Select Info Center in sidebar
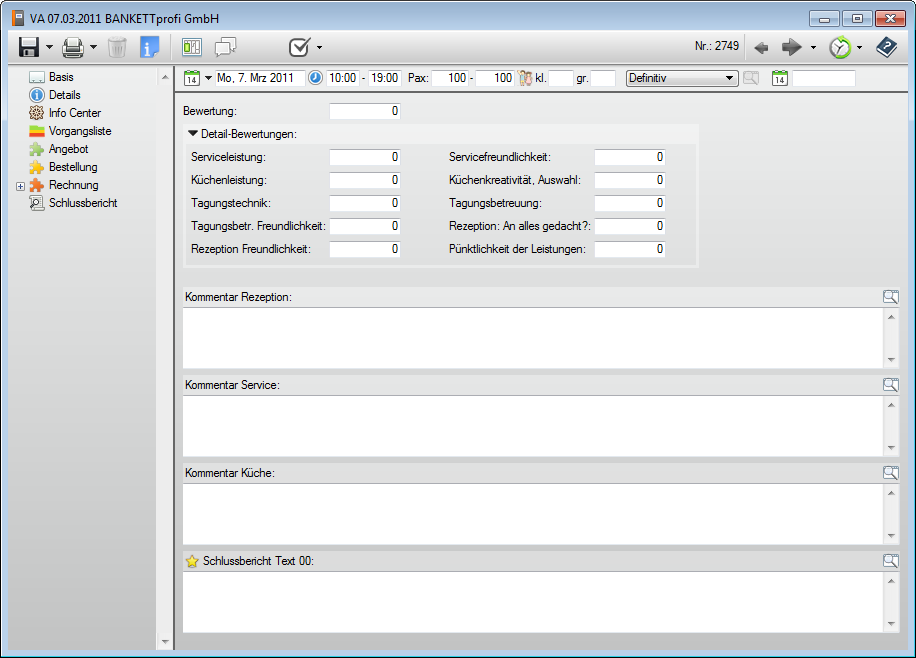This screenshot has width=916, height=658. point(74,113)
